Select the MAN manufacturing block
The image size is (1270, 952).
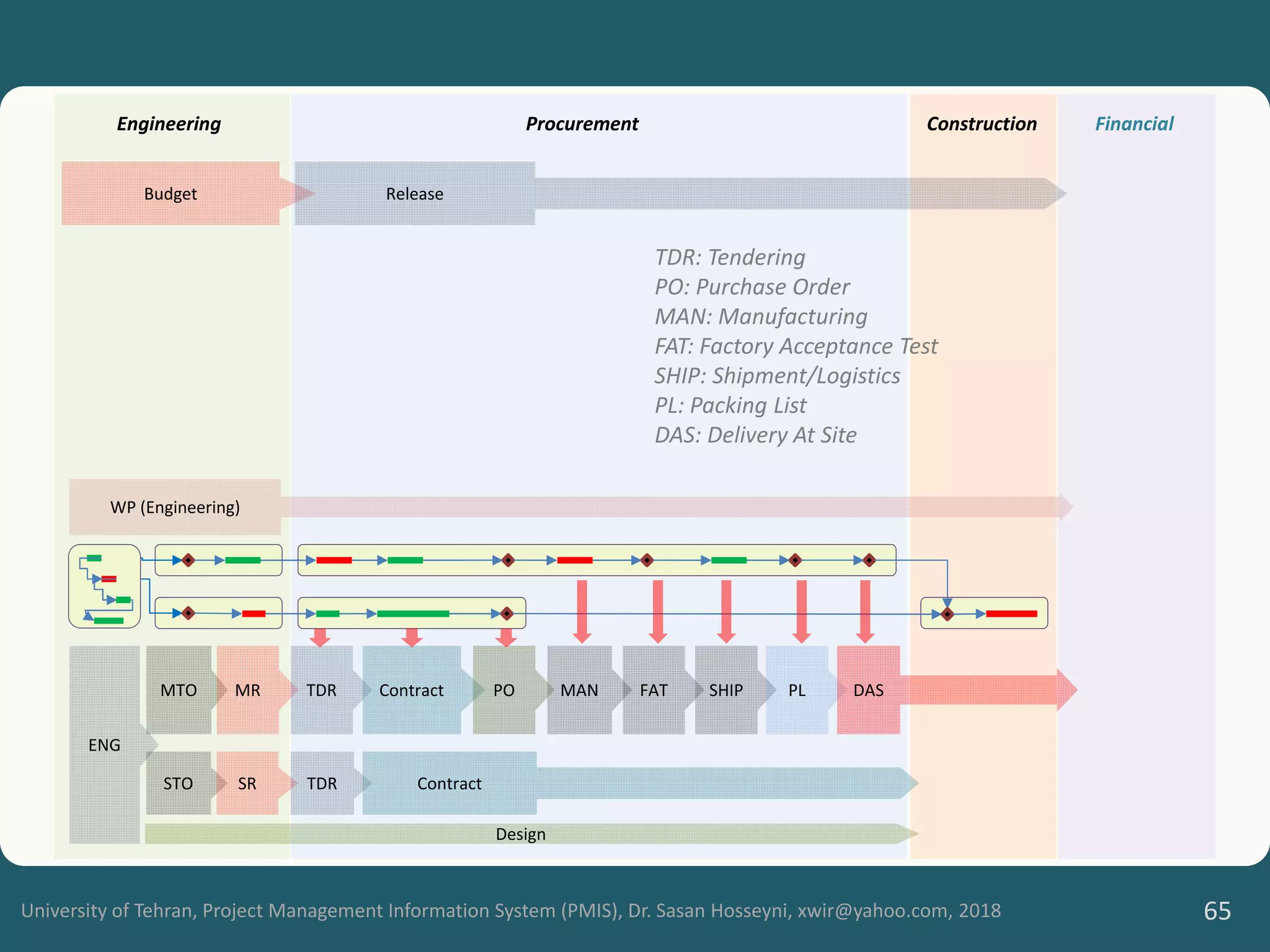pos(579,690)
